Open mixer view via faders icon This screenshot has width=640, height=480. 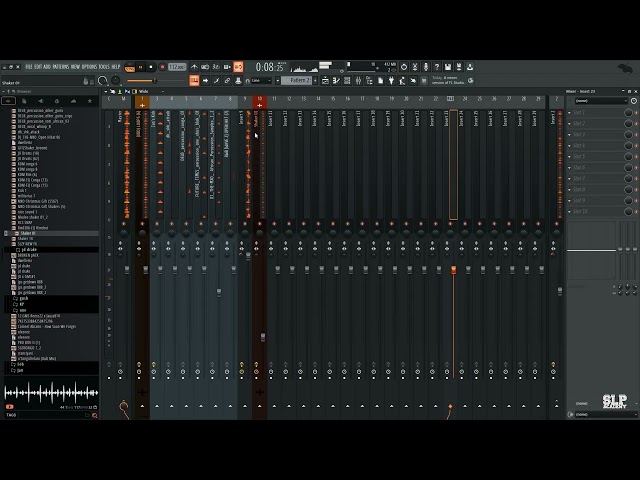point(358,81)
